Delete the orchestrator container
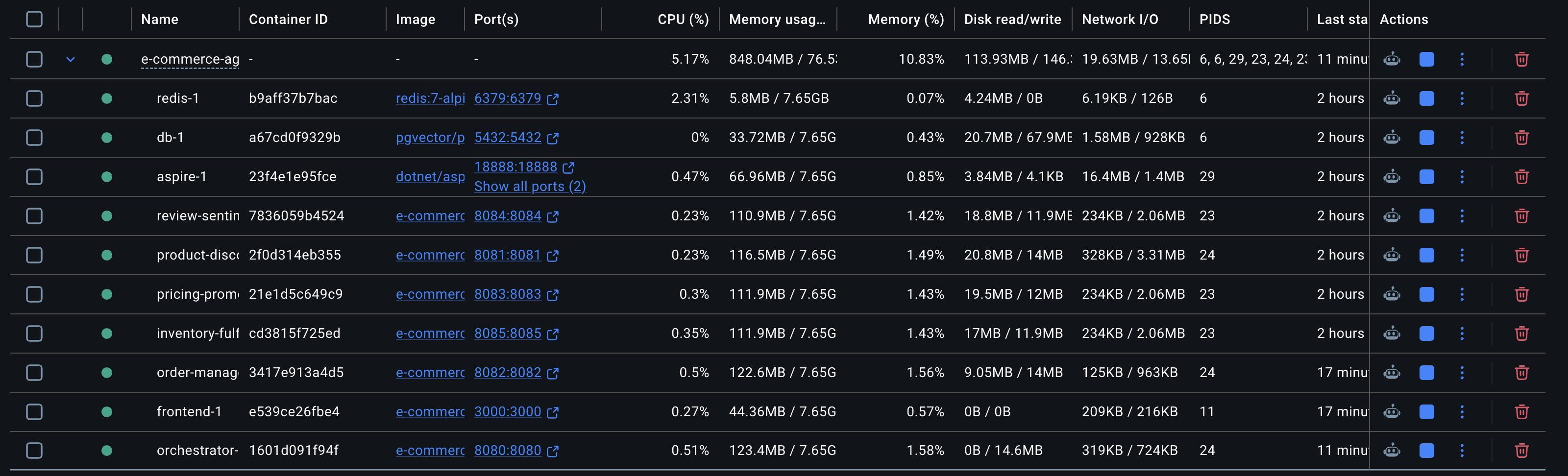1568x476 pixels. tap(1522, 451)
